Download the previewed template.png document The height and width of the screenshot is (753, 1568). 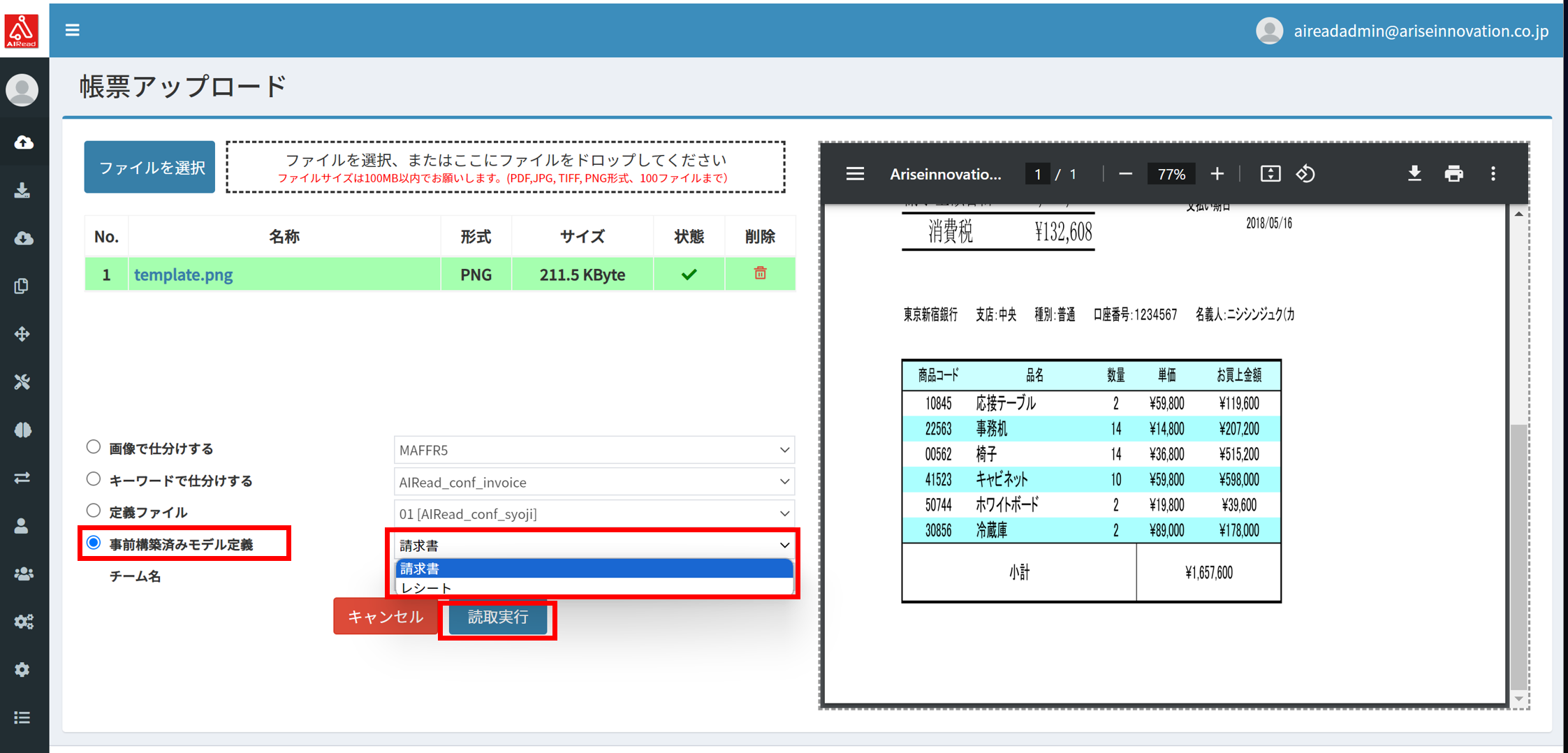pyautogui.click(x=1414, y=173)
